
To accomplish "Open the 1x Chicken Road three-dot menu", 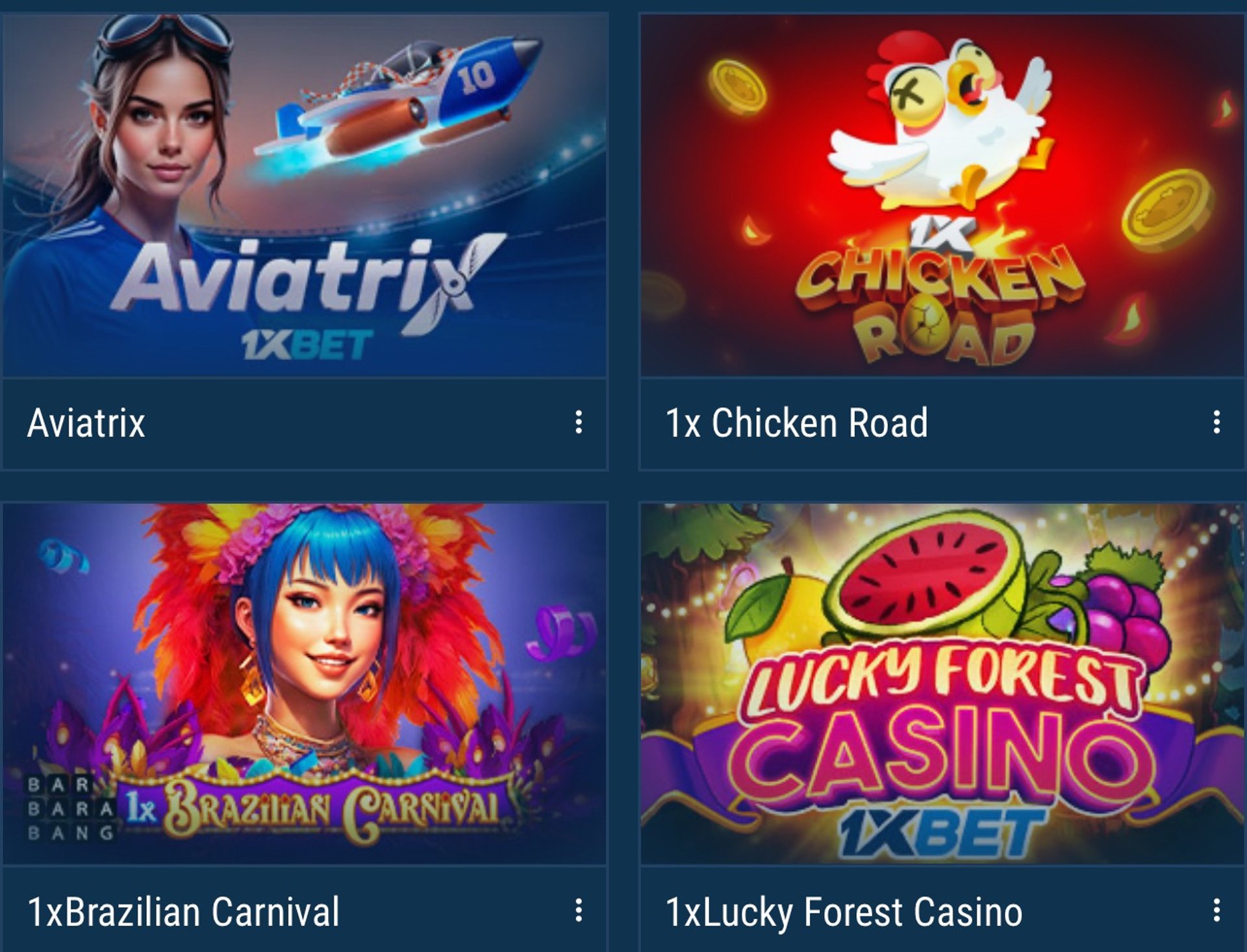I will [x=1216, y=423].
